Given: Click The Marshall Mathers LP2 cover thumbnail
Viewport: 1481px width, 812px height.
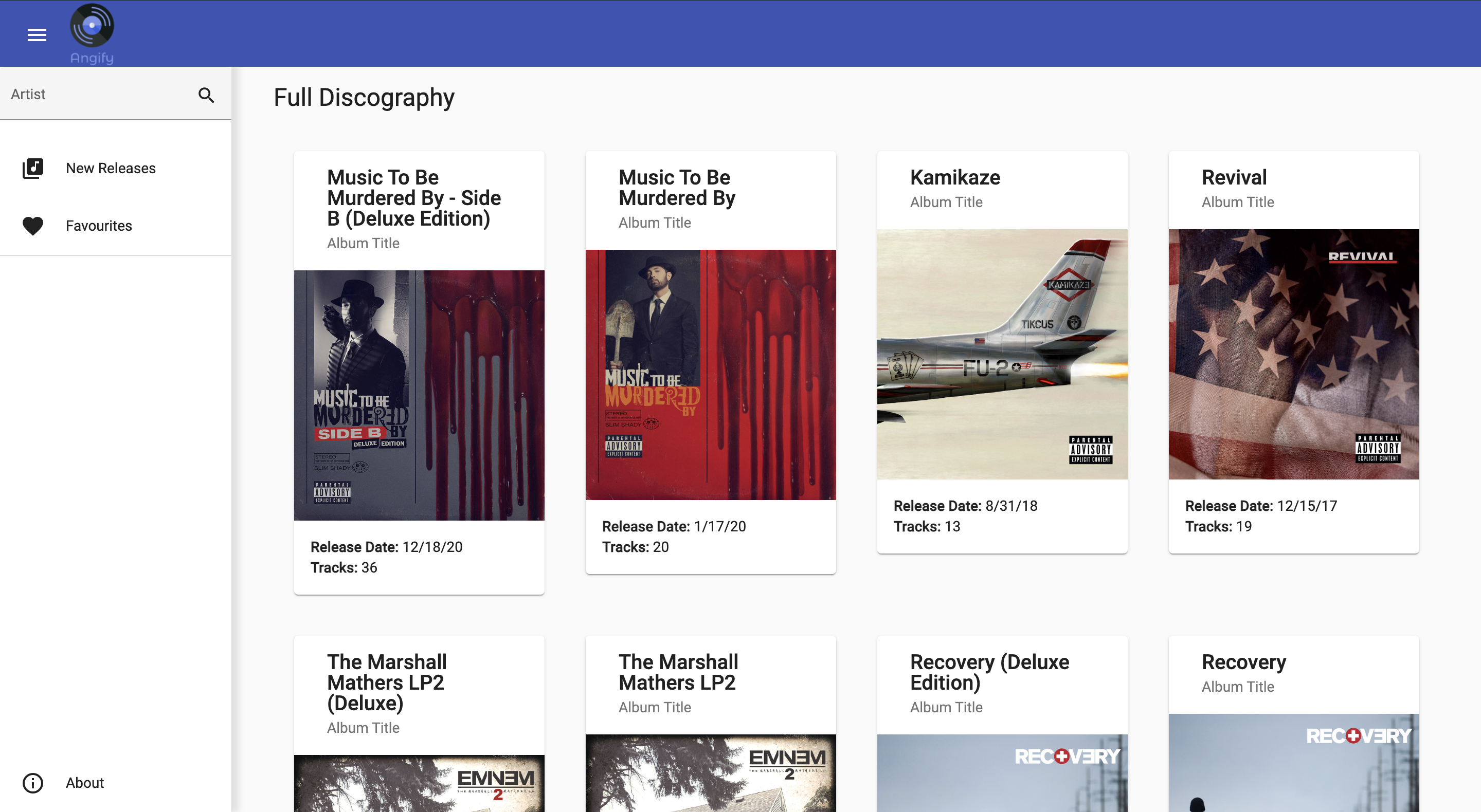Looking at the screenshot, I should [711, 773].
